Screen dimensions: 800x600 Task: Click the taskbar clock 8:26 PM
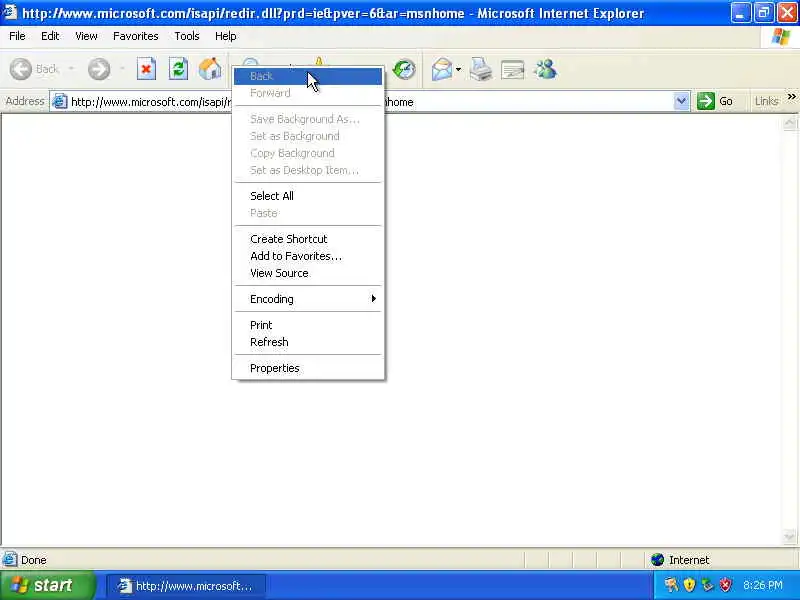pos(763,585)
